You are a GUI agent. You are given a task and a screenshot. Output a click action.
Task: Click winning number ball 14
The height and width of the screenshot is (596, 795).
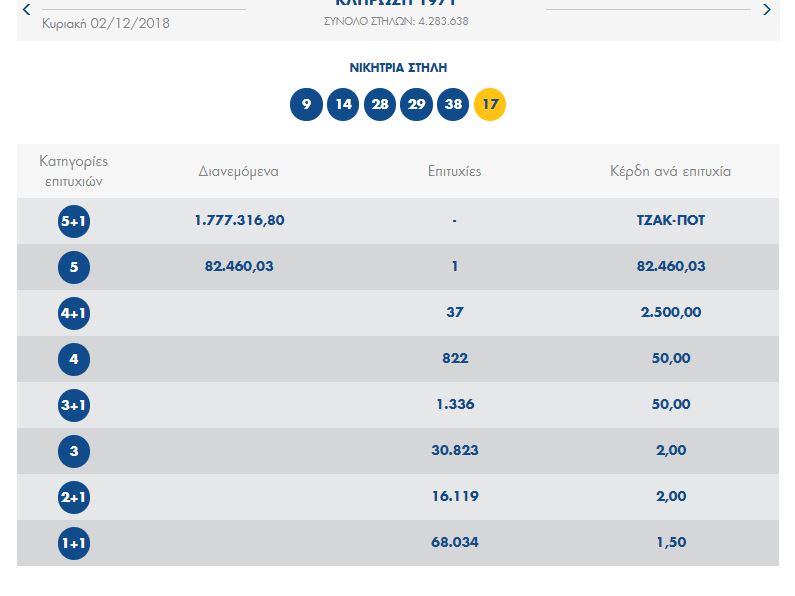(343, 104)
